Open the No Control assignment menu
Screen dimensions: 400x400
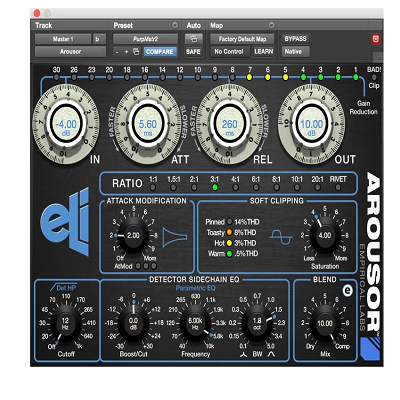(230, 52)
